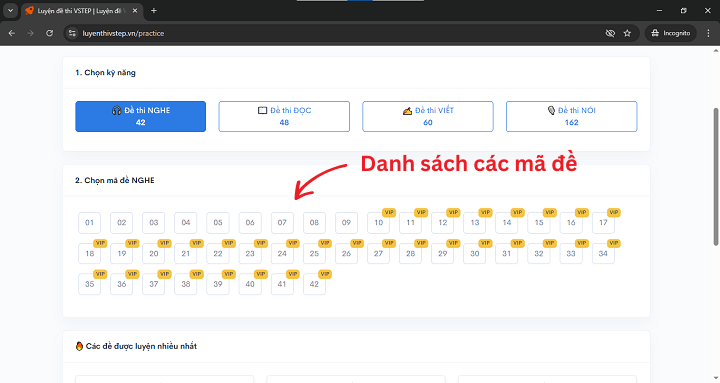
Task: Start VIP test code 38
Action: point(186,284)
